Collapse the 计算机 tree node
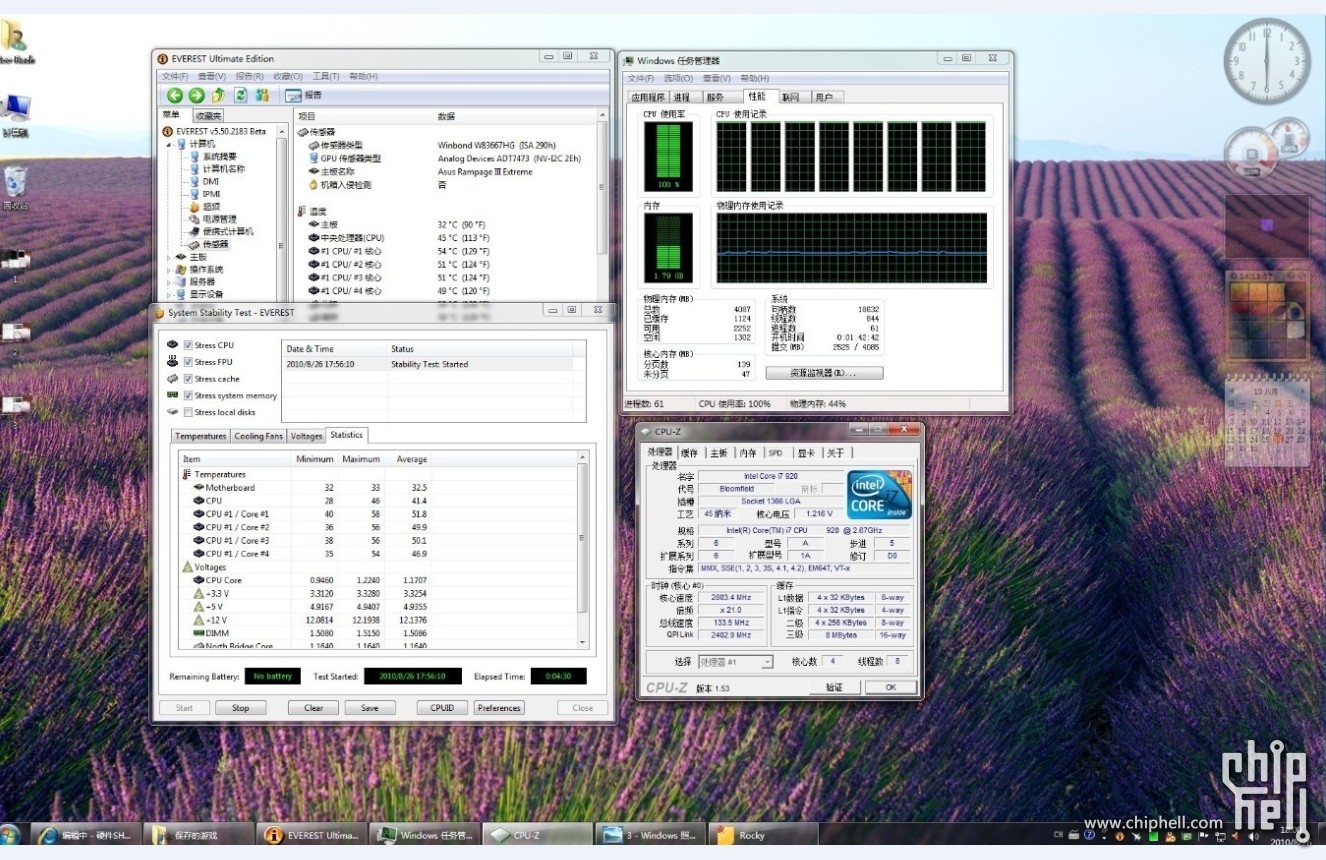Screen dimensions: 1326x860 (x=169, y=144)
